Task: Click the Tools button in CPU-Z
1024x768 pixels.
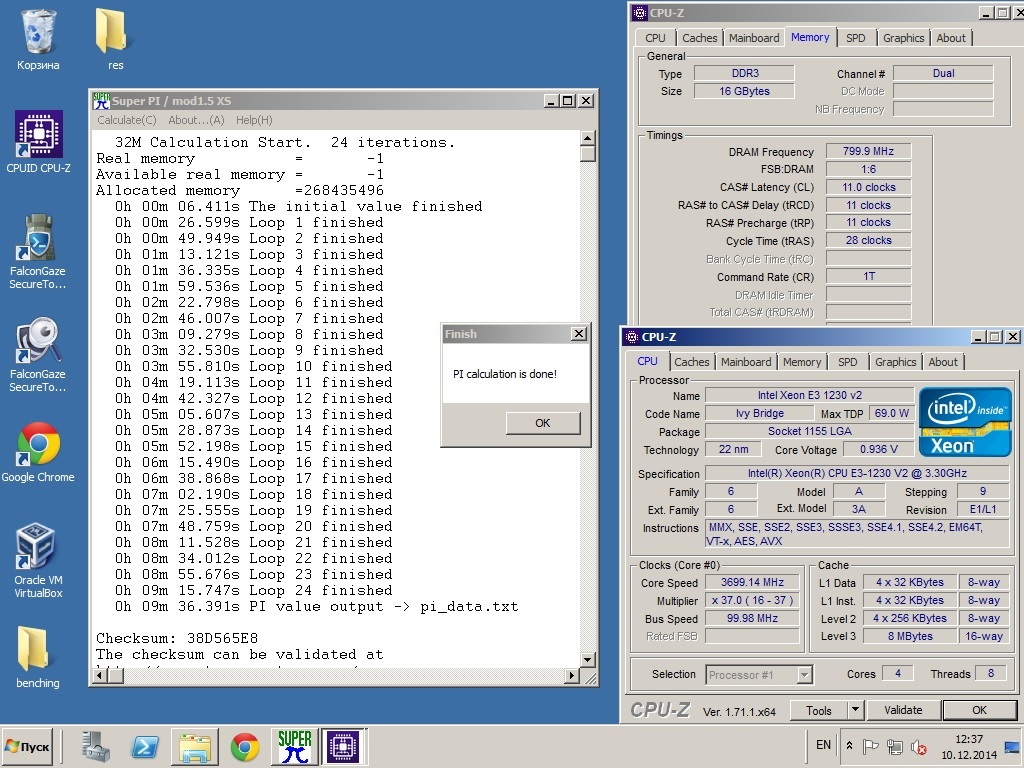Action: point(818,710)
